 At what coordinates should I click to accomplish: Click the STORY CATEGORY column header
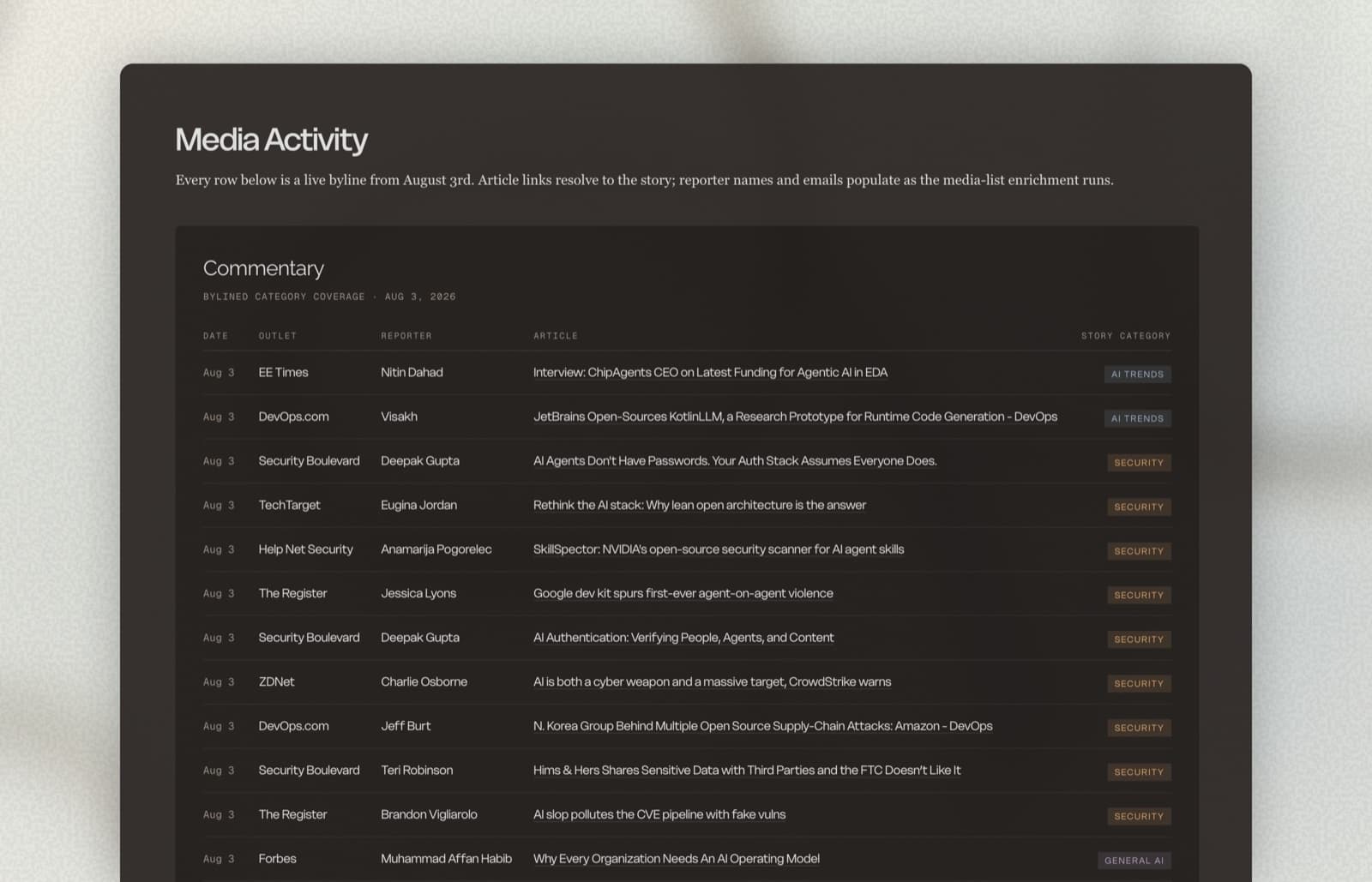pos(1126,336)
